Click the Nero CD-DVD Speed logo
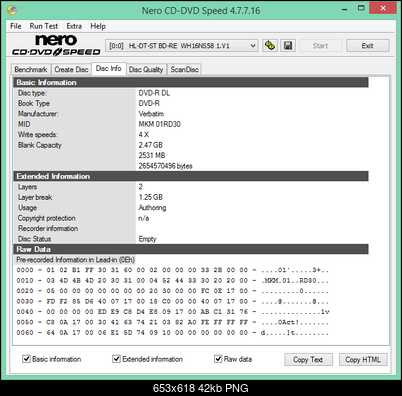The image size is (402, 396). click(56, 45)
